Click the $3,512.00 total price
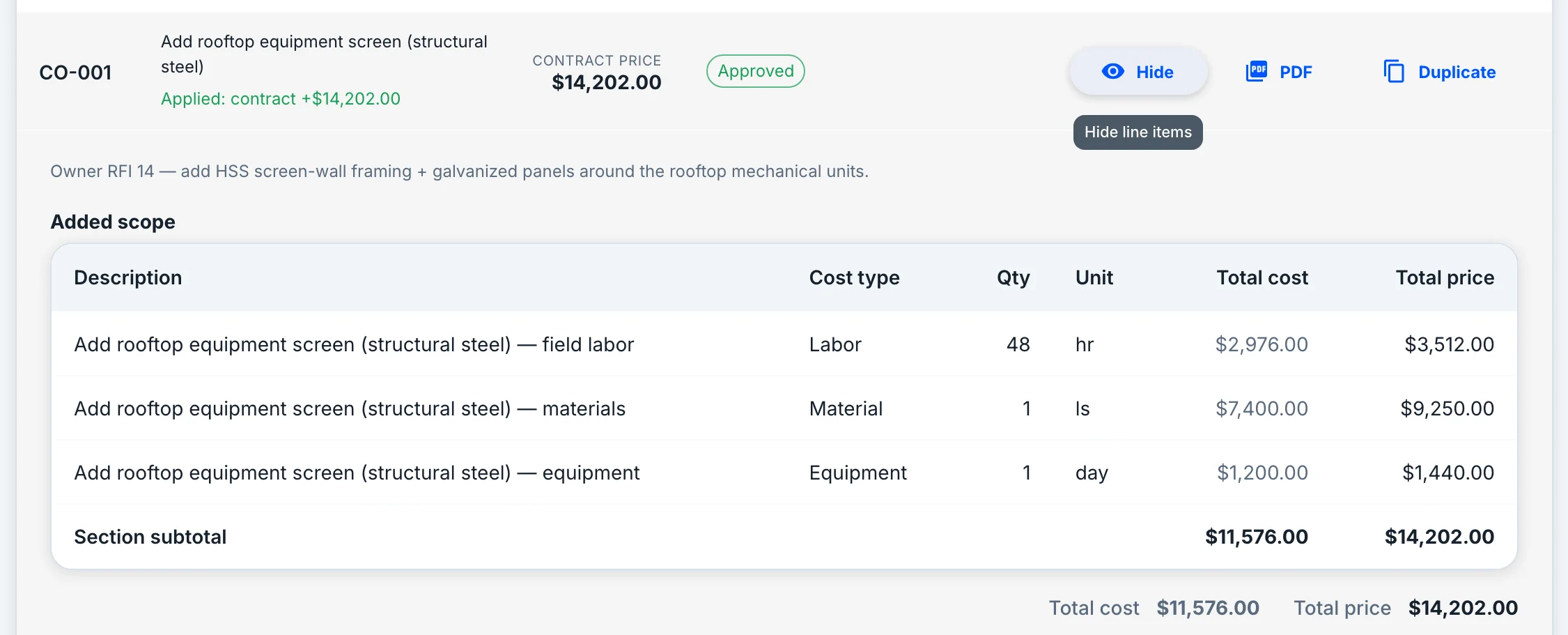Image resolution: width=1568 pixels, height=635 pixels. pyautogui.click(x=1449, y=344)
